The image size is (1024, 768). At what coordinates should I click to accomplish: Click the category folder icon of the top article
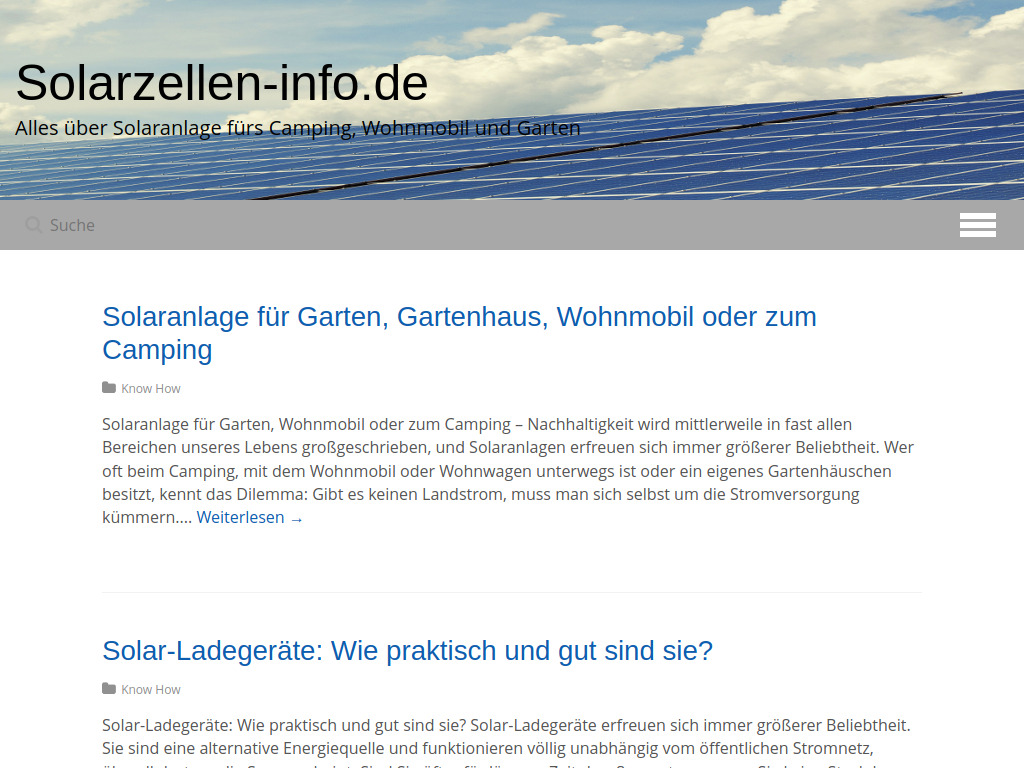coord(108,387)
